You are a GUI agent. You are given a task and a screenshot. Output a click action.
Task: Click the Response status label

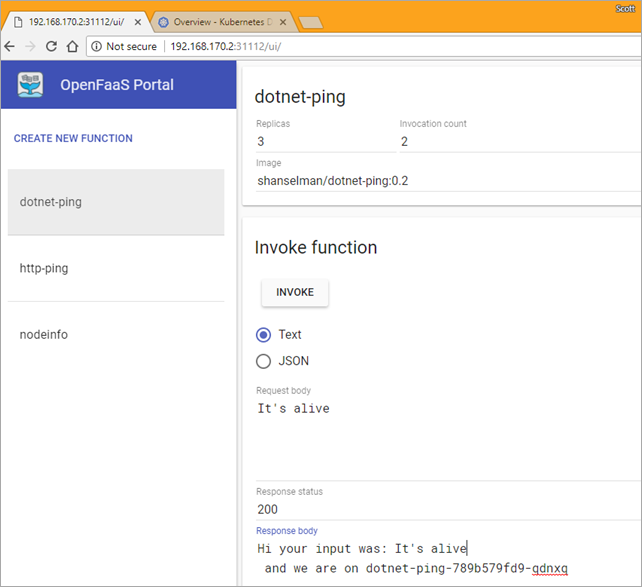pyautogui.click(x=289, y=491)
